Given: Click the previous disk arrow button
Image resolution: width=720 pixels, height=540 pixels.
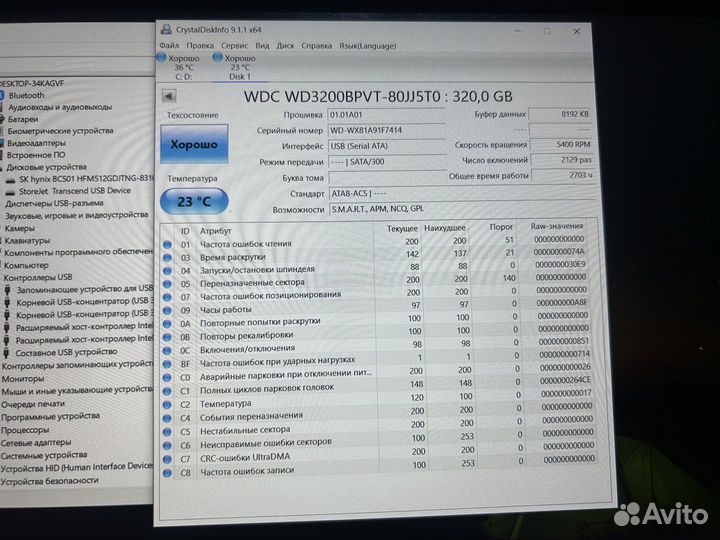Looking at the screenshot, I should (169, 96).
